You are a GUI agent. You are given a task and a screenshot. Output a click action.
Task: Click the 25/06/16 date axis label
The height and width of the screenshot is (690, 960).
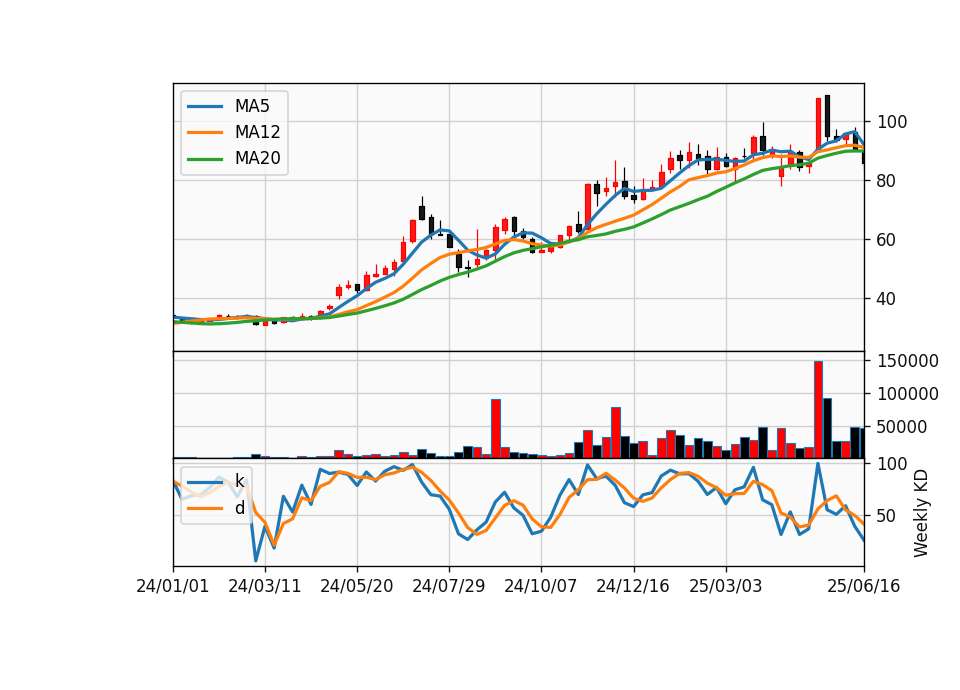863,586
